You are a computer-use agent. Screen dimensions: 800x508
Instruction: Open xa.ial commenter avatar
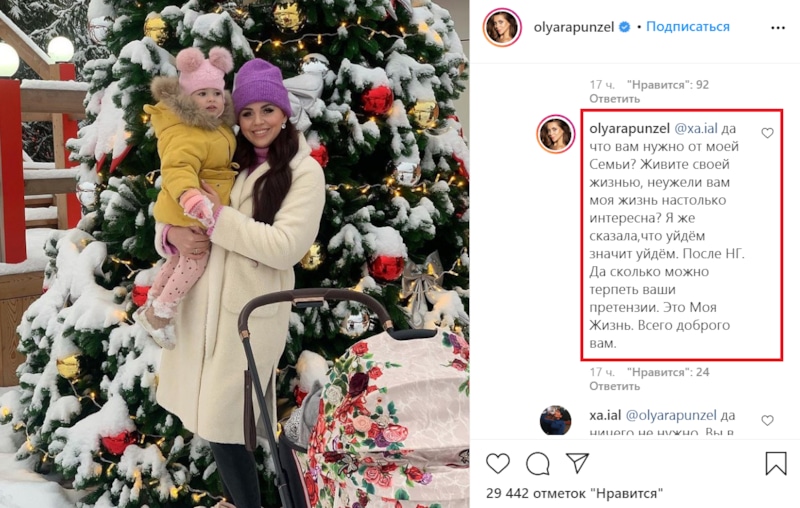pyautogui.click(x=555, y=420)
